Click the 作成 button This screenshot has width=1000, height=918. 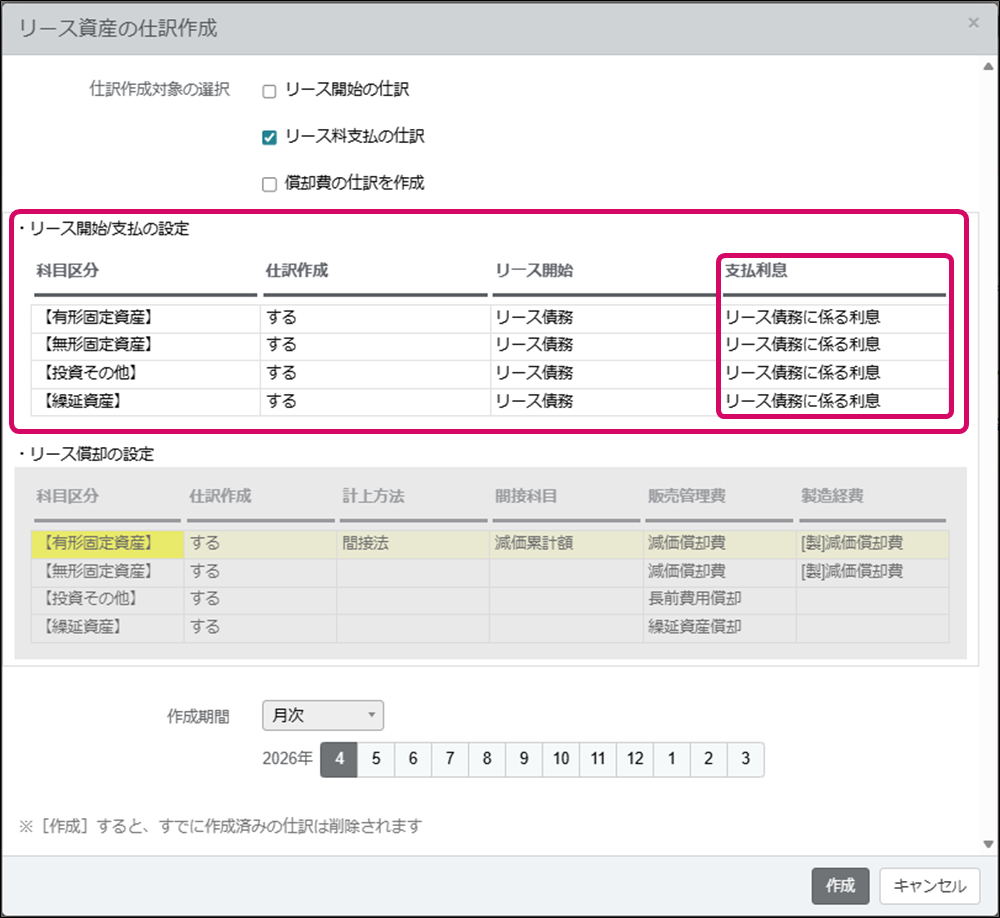[x=840, y=885]
